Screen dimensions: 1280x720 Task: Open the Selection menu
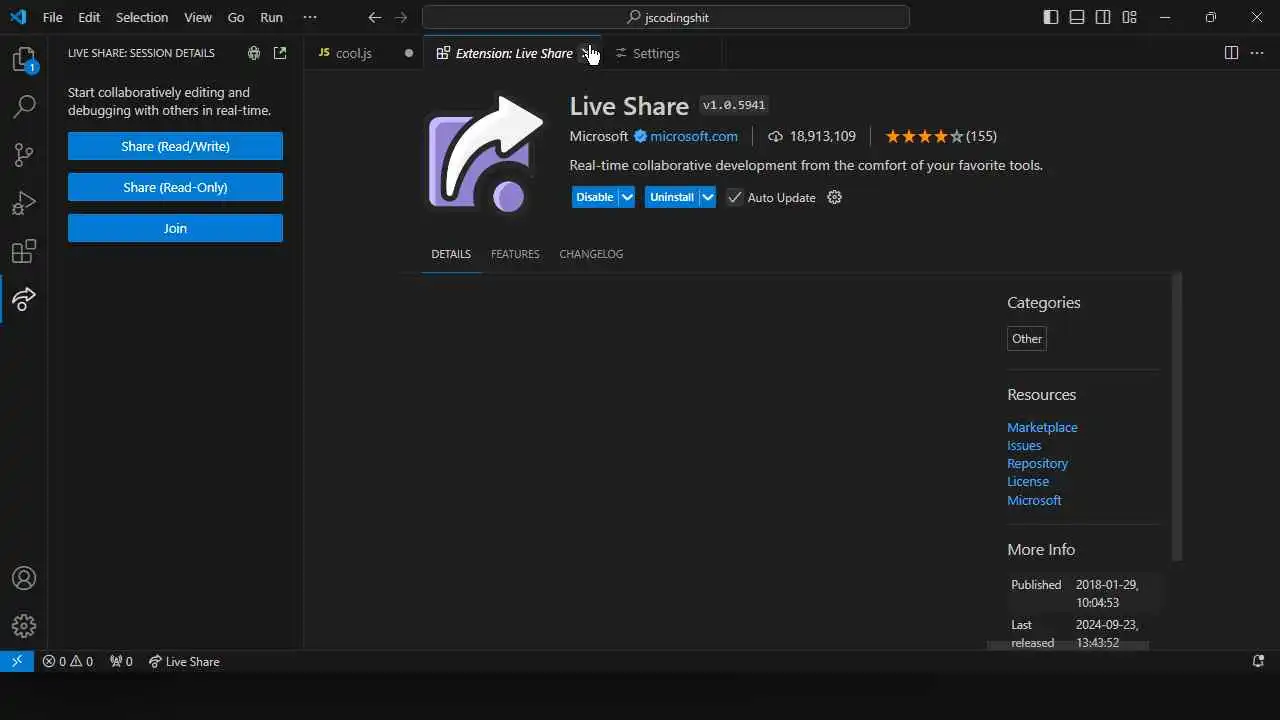coord(142,17)
